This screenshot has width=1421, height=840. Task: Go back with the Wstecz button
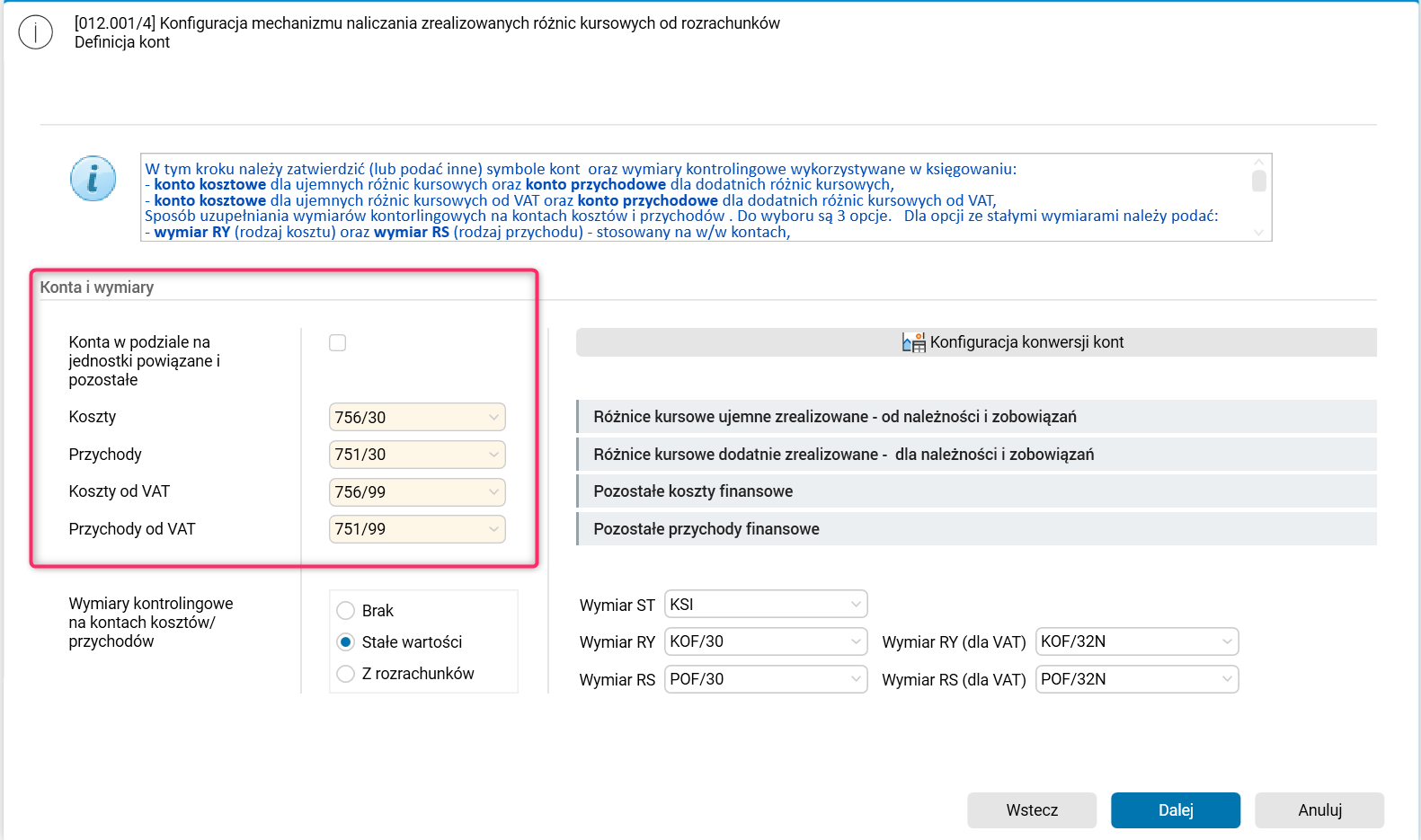(1032, 810)
